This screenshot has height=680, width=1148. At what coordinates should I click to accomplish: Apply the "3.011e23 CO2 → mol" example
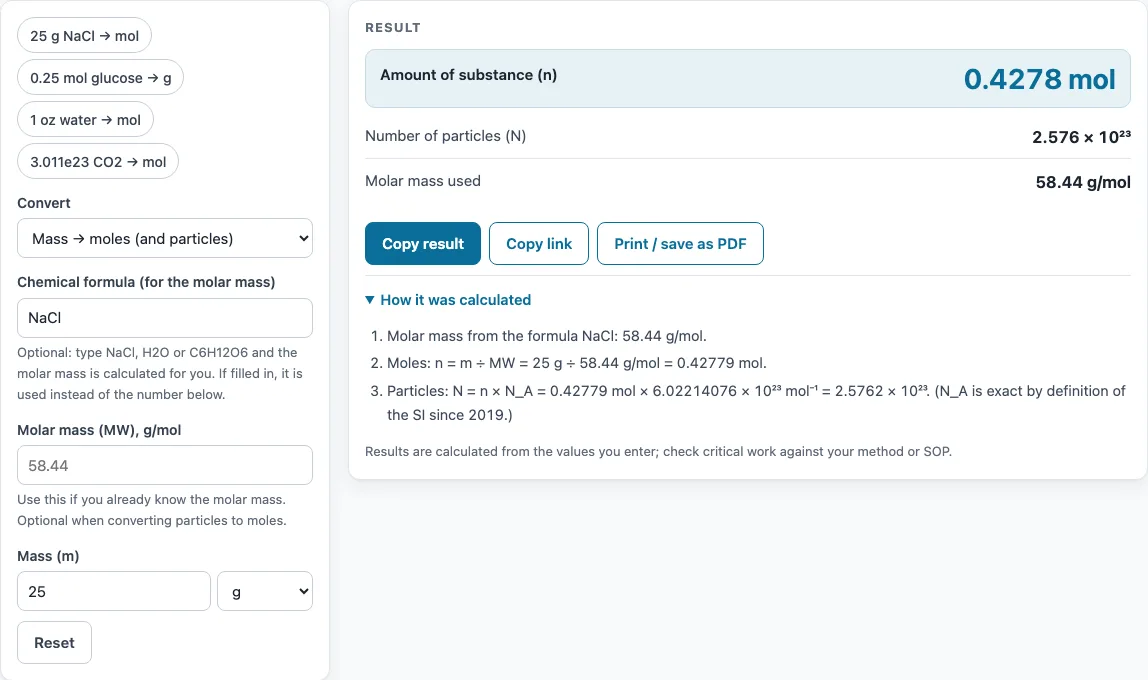[98, 162]
